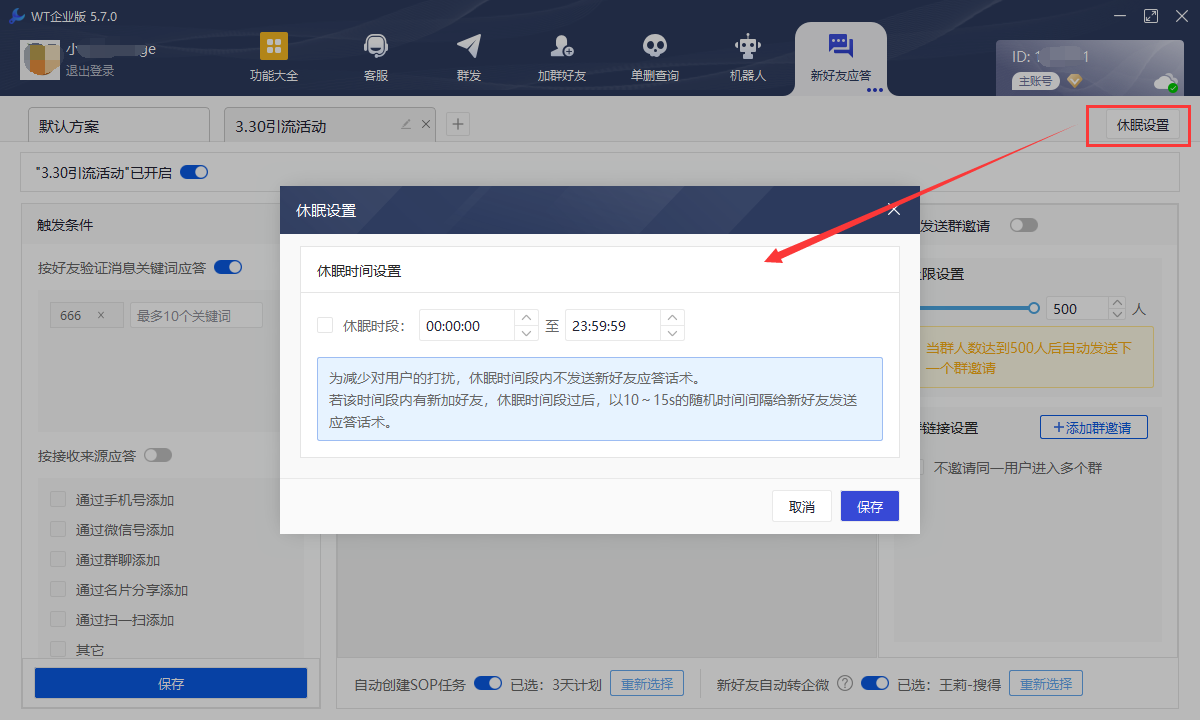Remove the 666 keyword tag
This screenshot has width=1200, height=720.
point(100,316)
